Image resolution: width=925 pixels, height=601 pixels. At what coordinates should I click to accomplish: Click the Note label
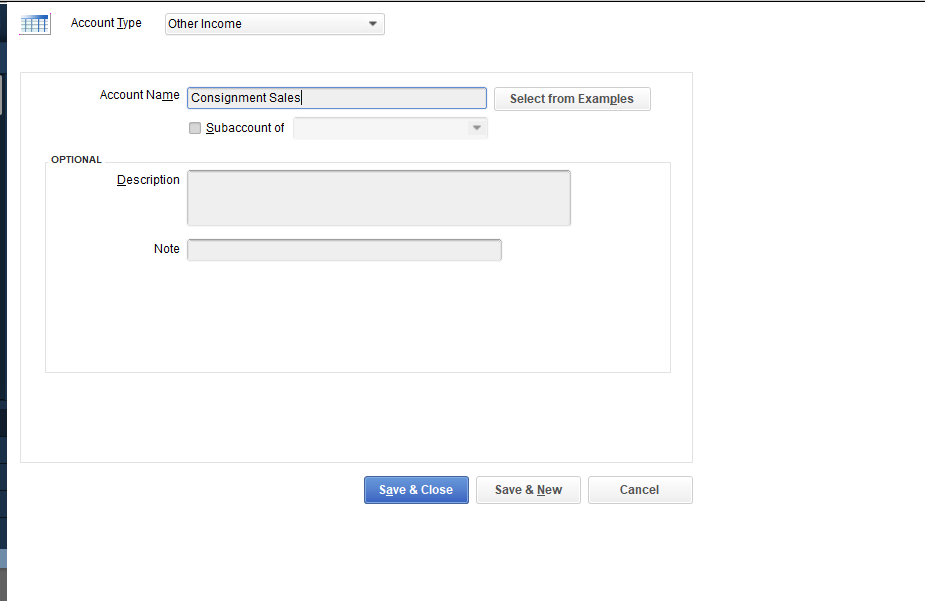167,249
